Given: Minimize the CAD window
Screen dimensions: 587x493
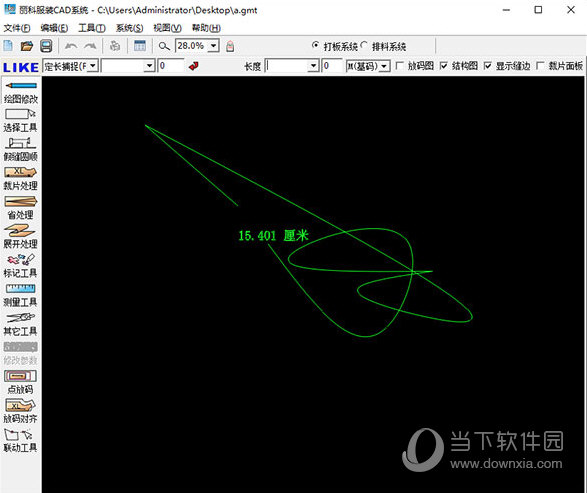Looking at the screenshot, I should 506,10.
